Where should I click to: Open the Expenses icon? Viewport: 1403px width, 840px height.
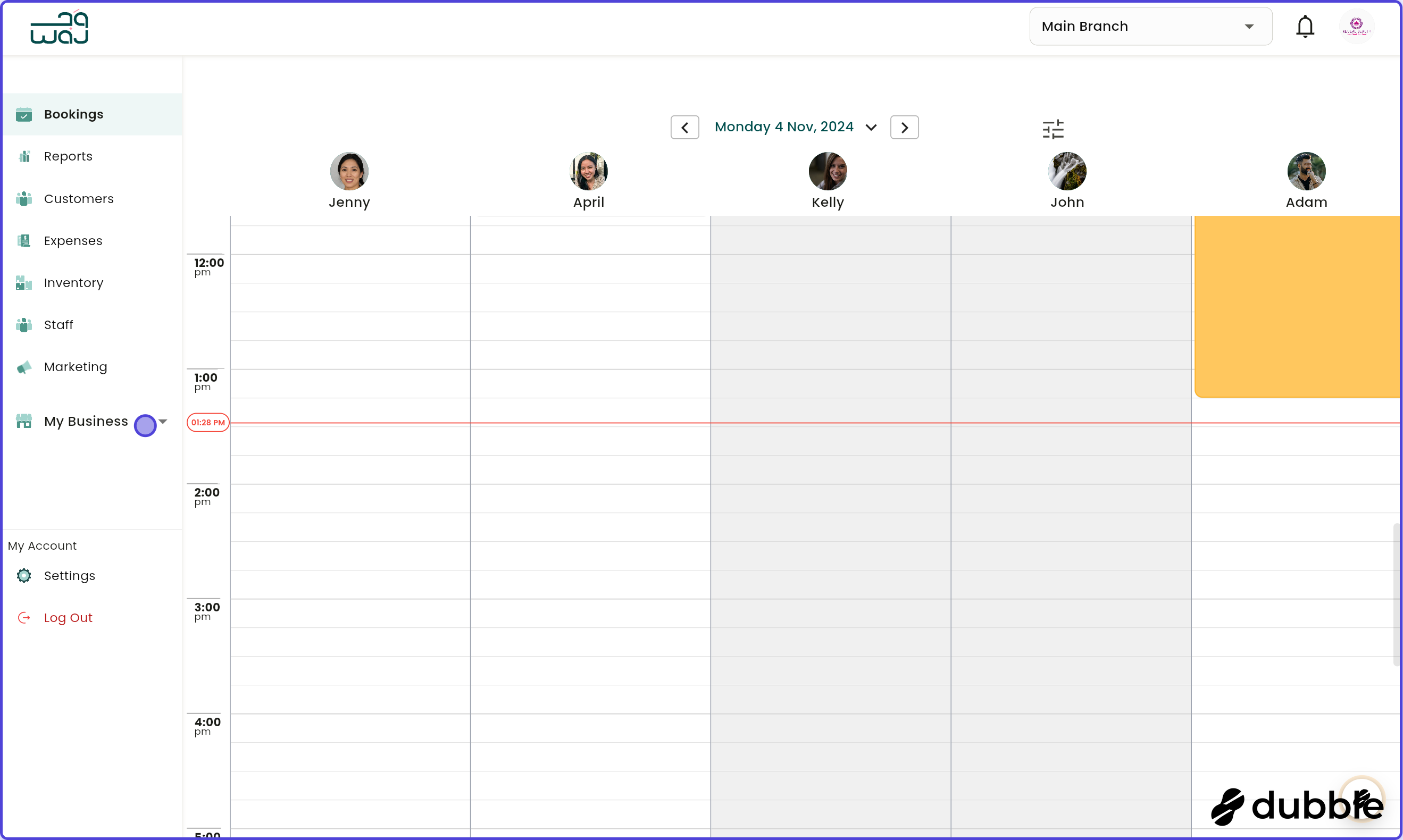pyautogui.click(x=24, y=240)
